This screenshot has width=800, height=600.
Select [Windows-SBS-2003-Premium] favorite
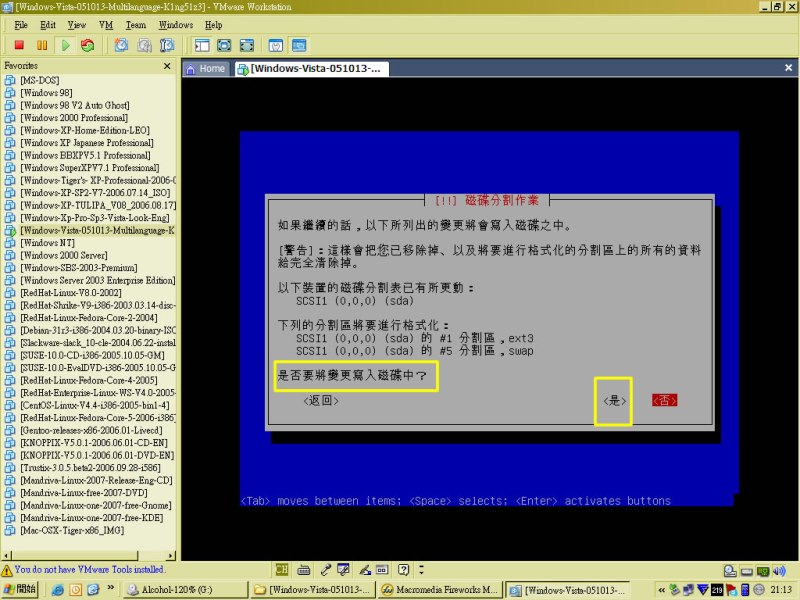coord(79,268)
